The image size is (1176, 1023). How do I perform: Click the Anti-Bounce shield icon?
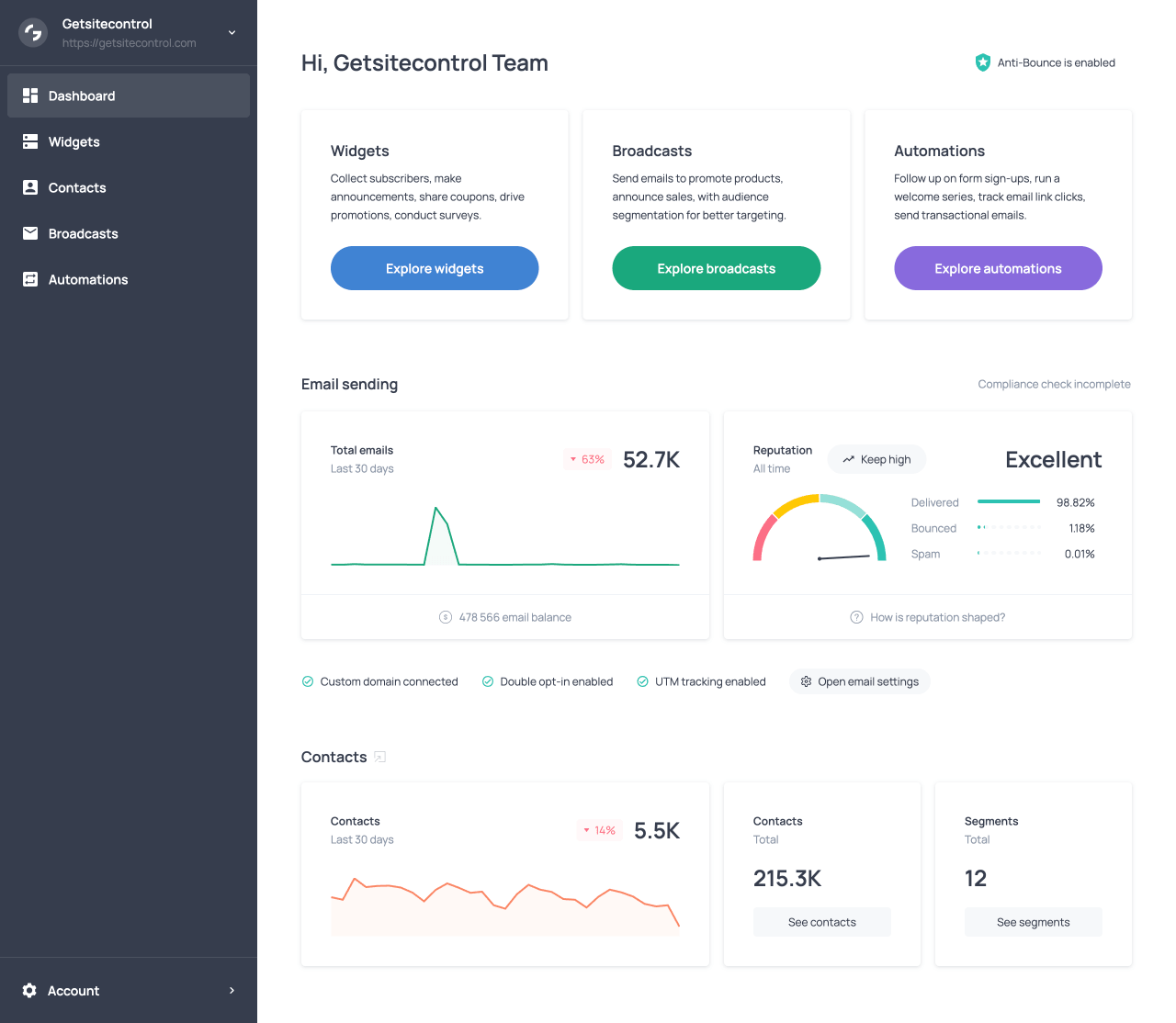pyautogui.click(x=982, y=62)
